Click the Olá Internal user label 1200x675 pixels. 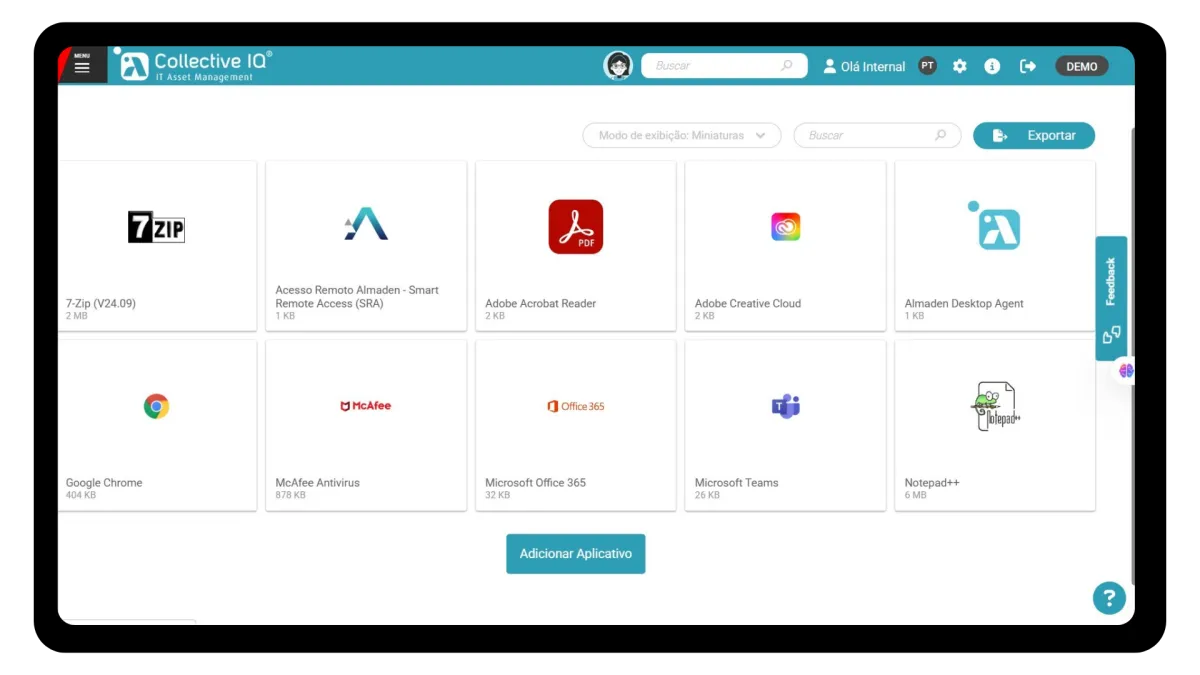[873, 66]
